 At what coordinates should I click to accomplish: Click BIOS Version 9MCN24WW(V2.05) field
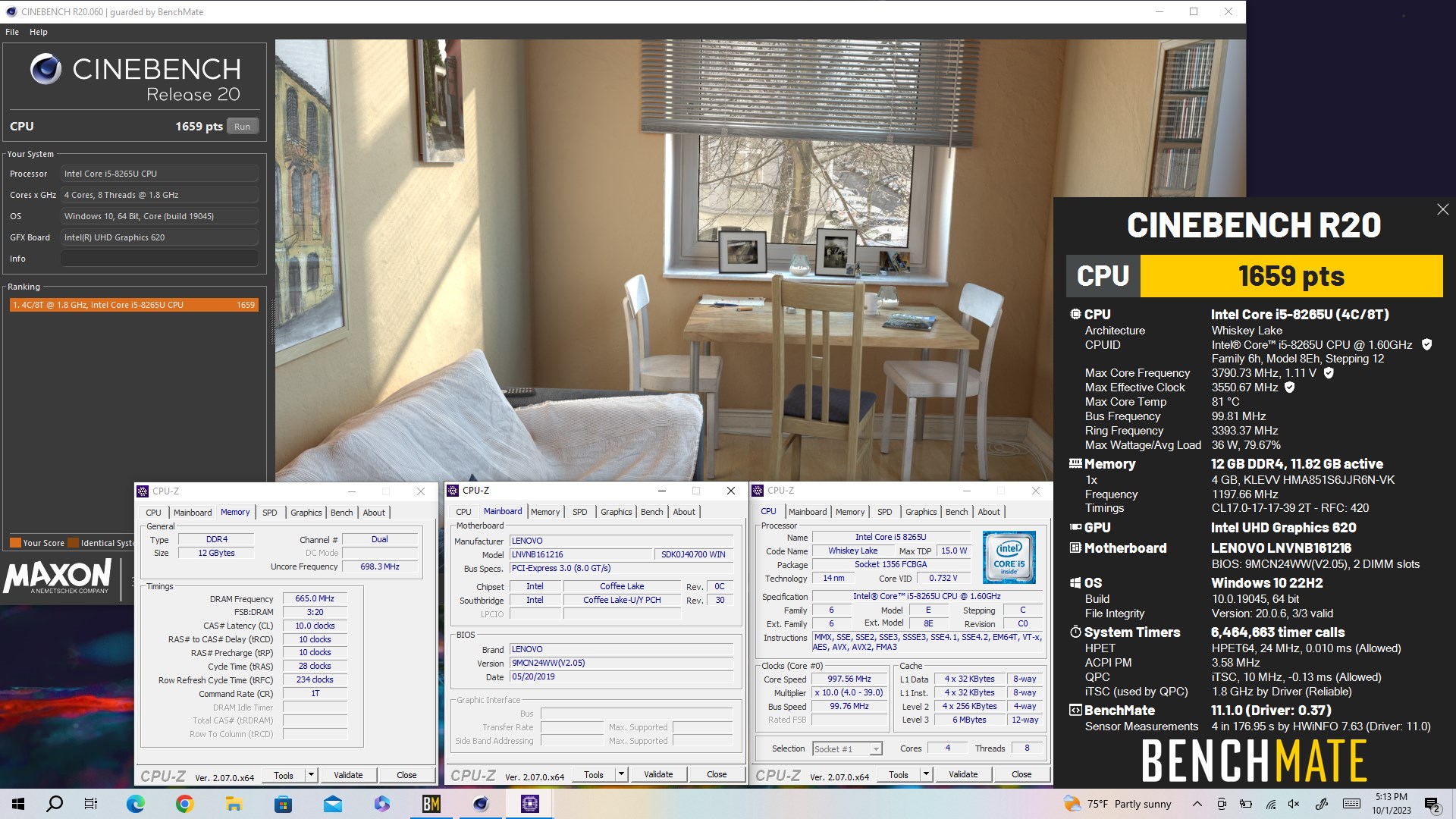(621, 663)
